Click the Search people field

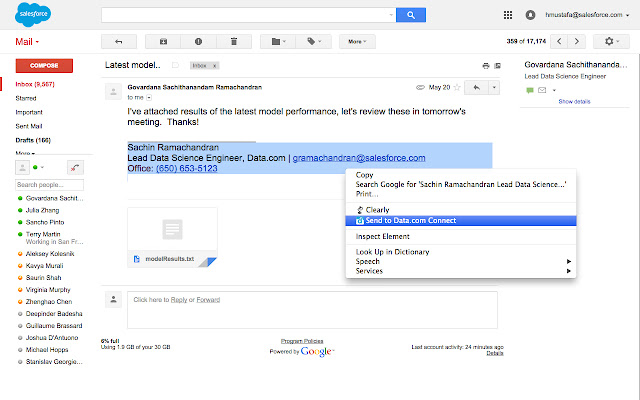(x=49, y=185)
